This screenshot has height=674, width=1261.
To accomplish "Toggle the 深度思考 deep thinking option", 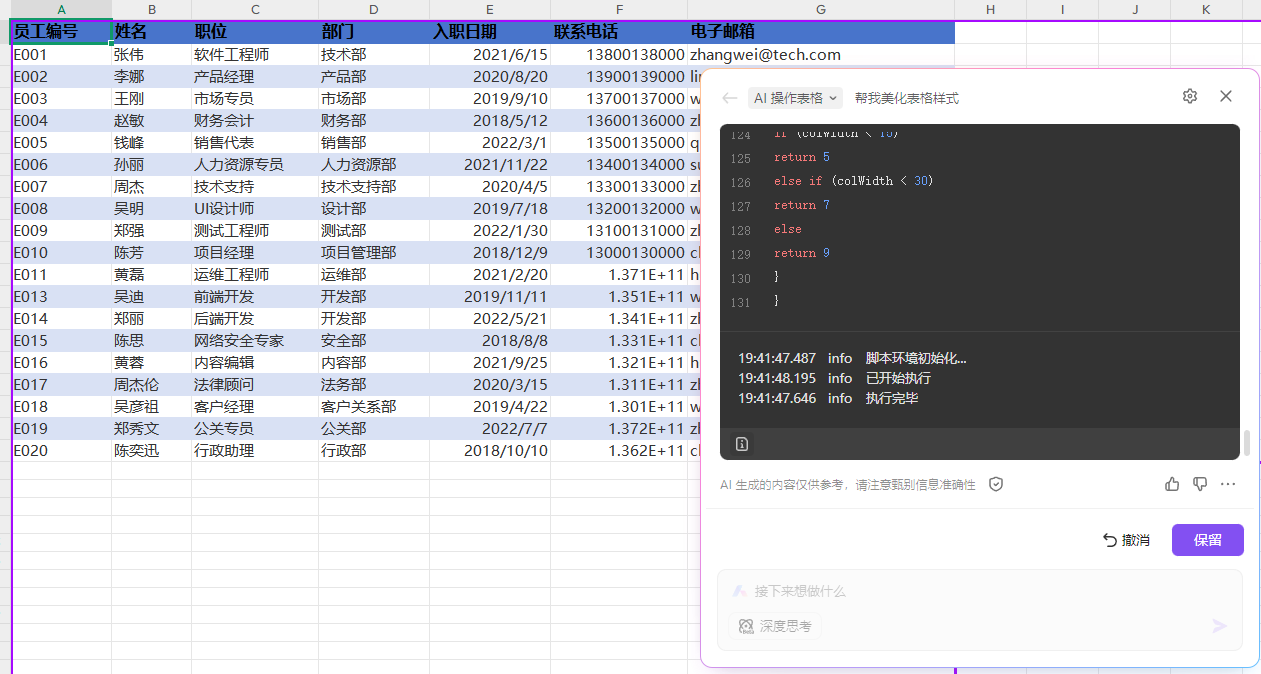I will point(775,626).
